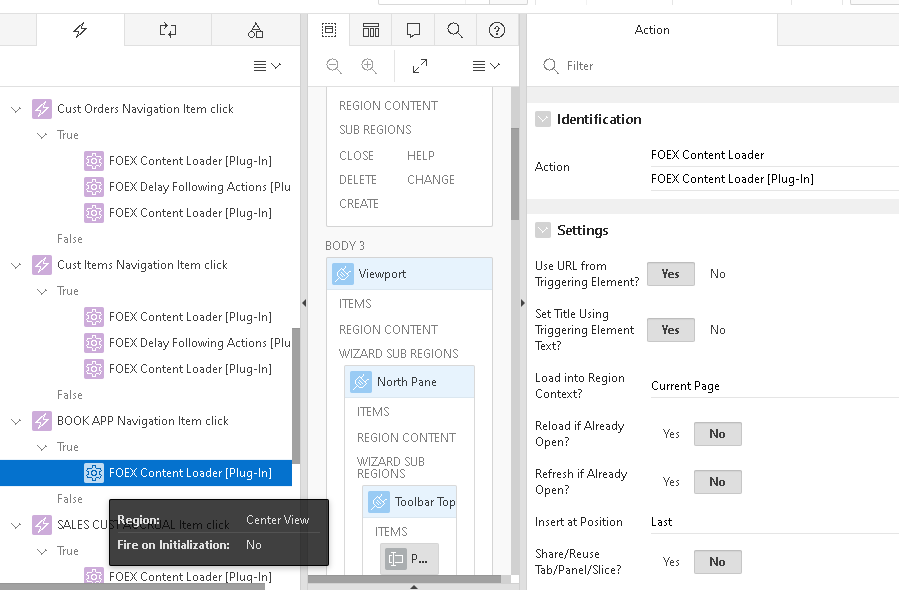Expand the layout pane to full view
Viewport: 899px width, 590px height.
point(420,66)
